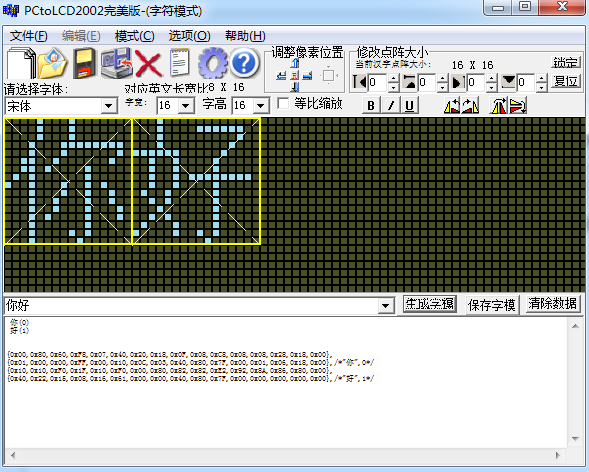Screen dimensions: 589x472
Task: Click the 生成字模 button
Action: (x=430, y=304)
